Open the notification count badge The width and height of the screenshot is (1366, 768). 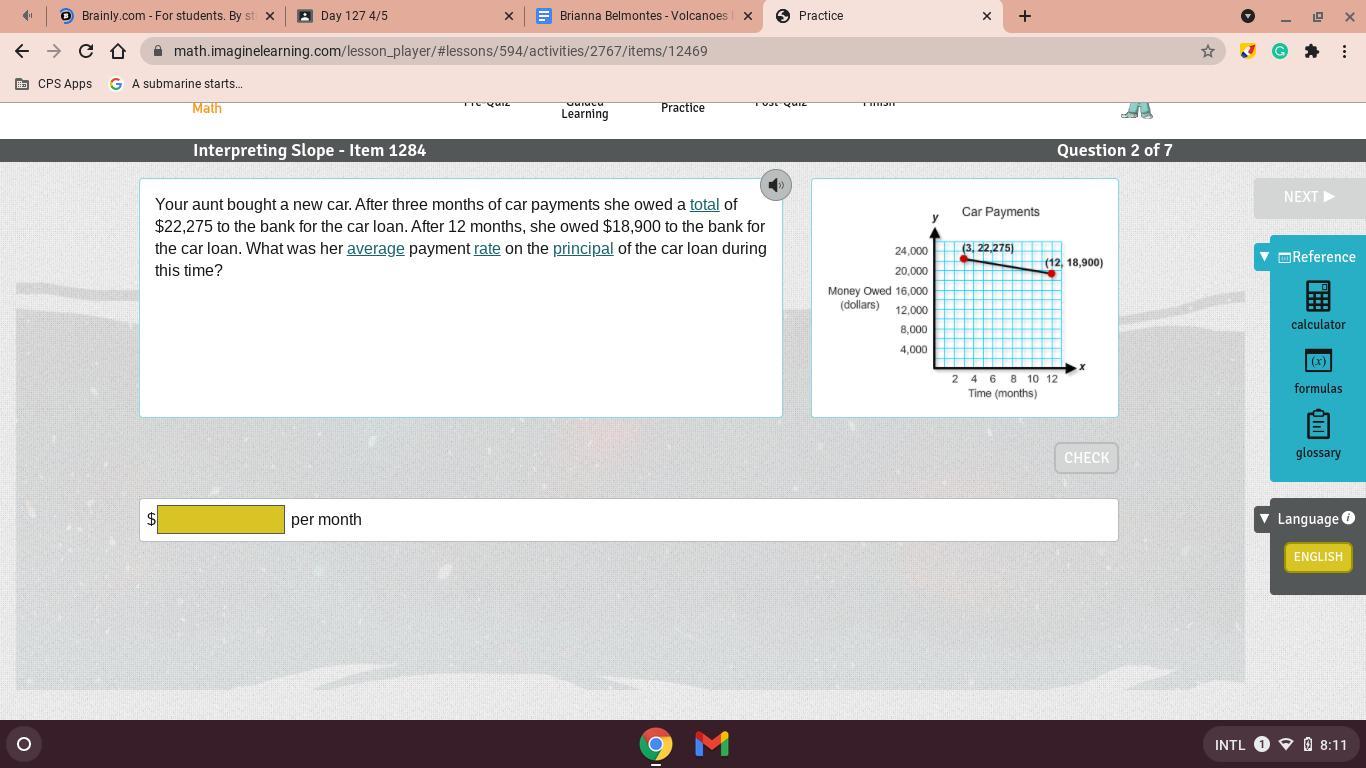tap(1262, 744)
